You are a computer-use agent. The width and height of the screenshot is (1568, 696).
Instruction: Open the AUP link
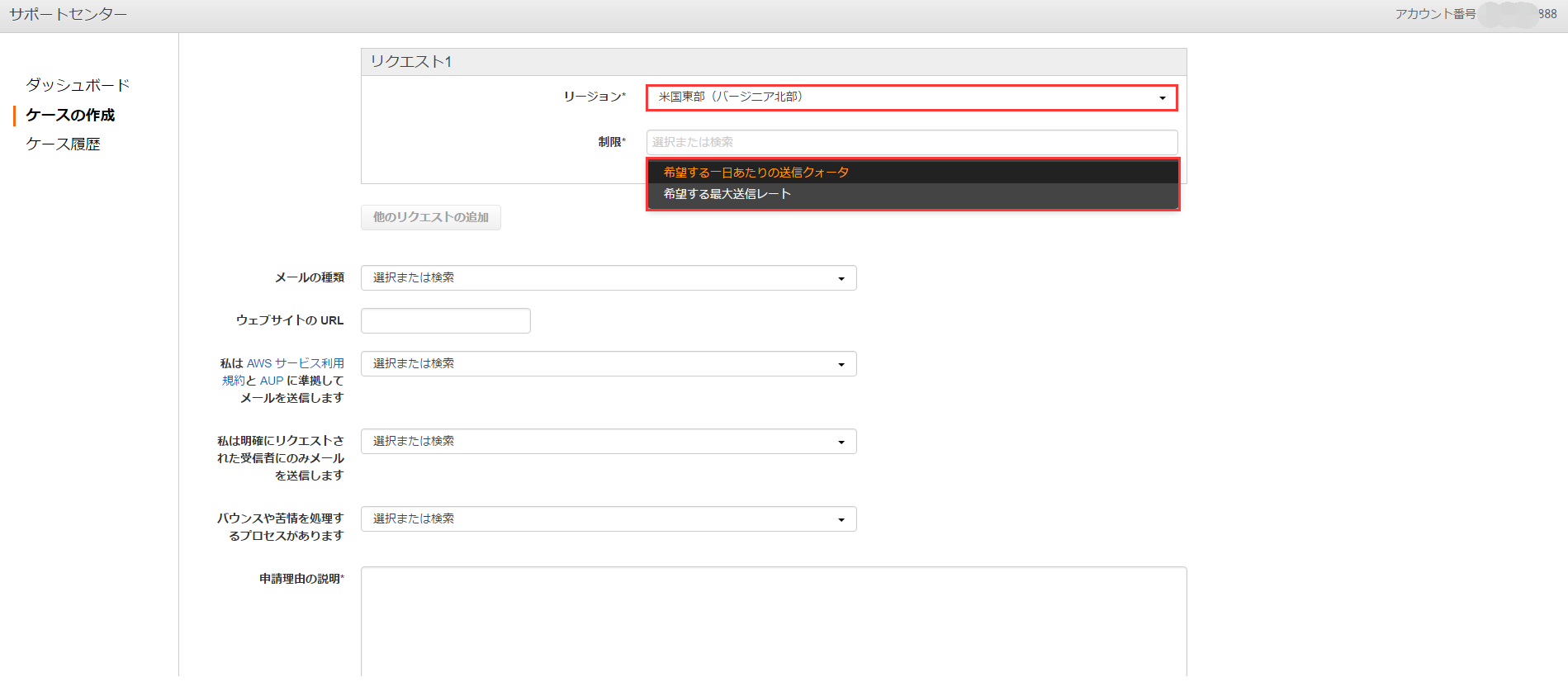(272, 381)
